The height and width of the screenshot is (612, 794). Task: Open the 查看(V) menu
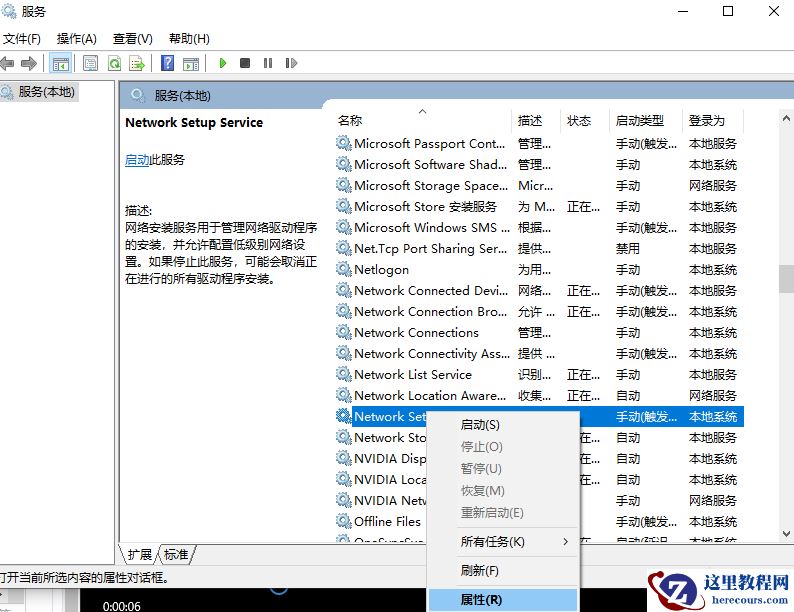[x=133, y=39]
